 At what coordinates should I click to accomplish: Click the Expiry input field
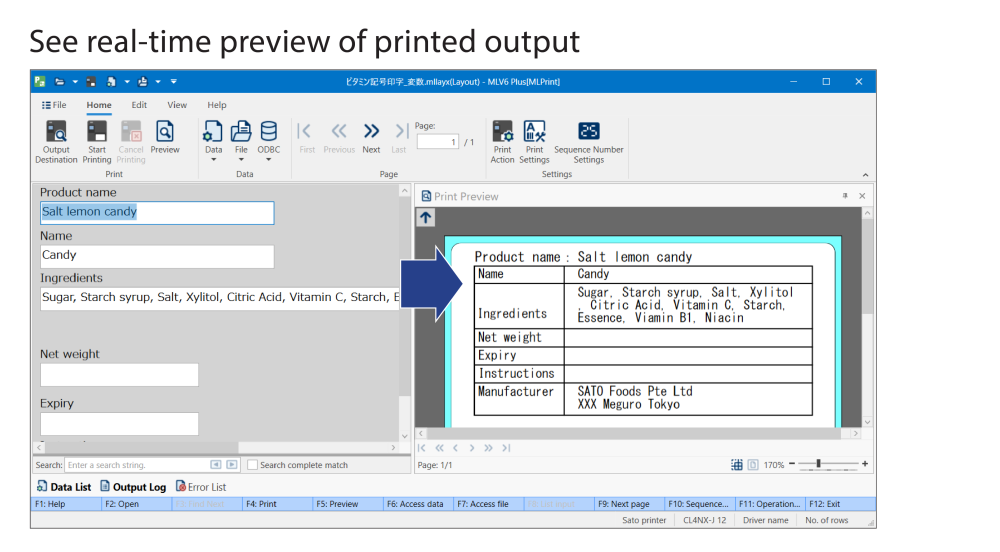119,424
